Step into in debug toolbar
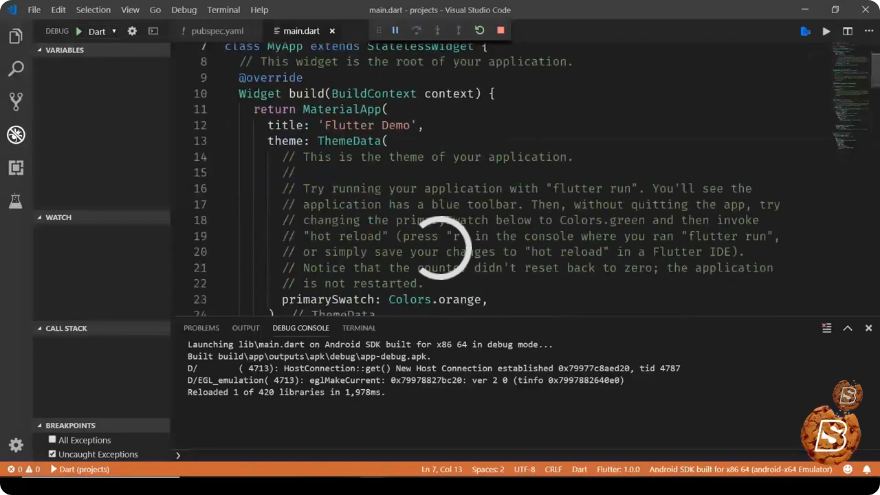 point(437,30)
